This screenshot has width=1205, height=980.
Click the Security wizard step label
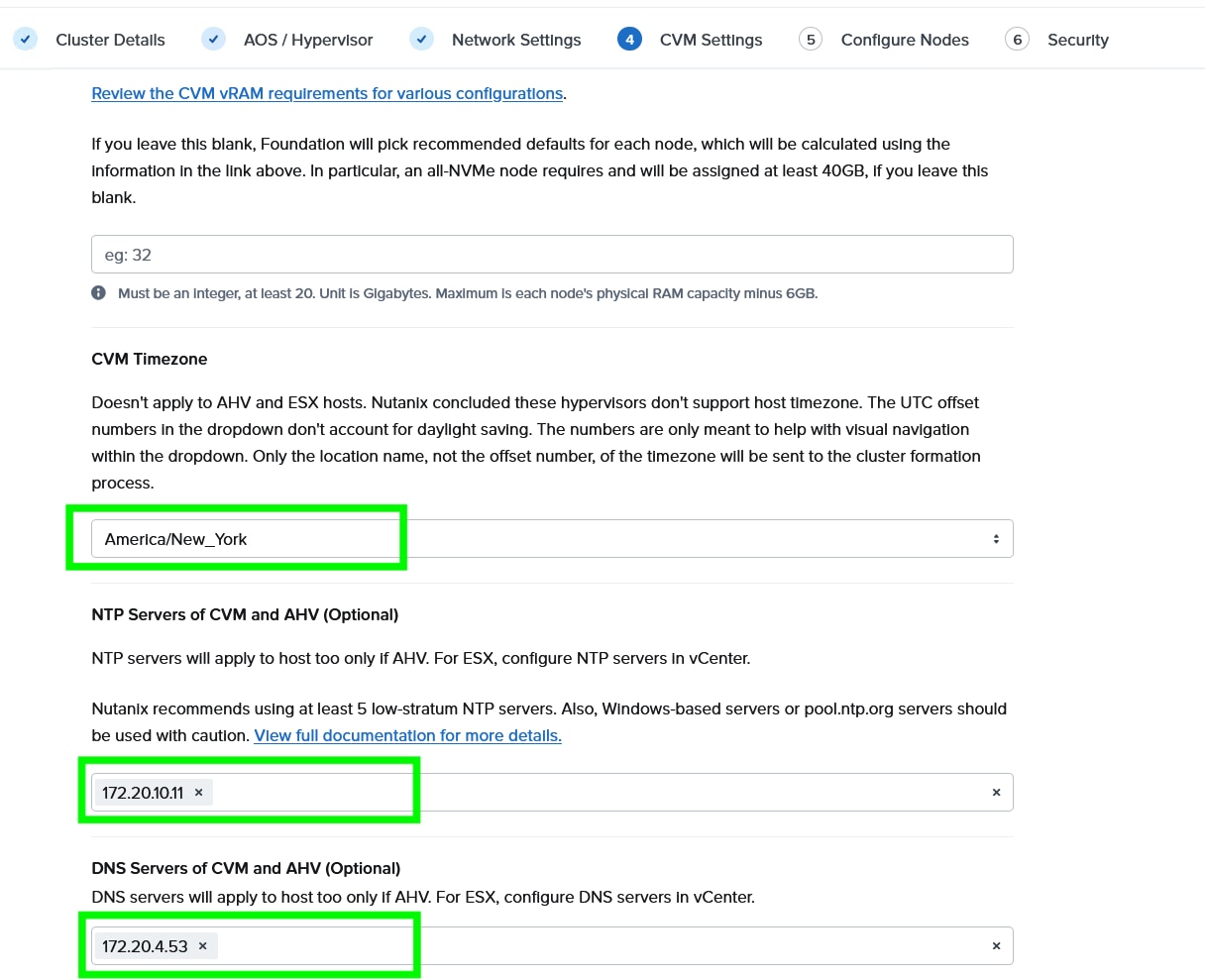[x=1077, y=40]
